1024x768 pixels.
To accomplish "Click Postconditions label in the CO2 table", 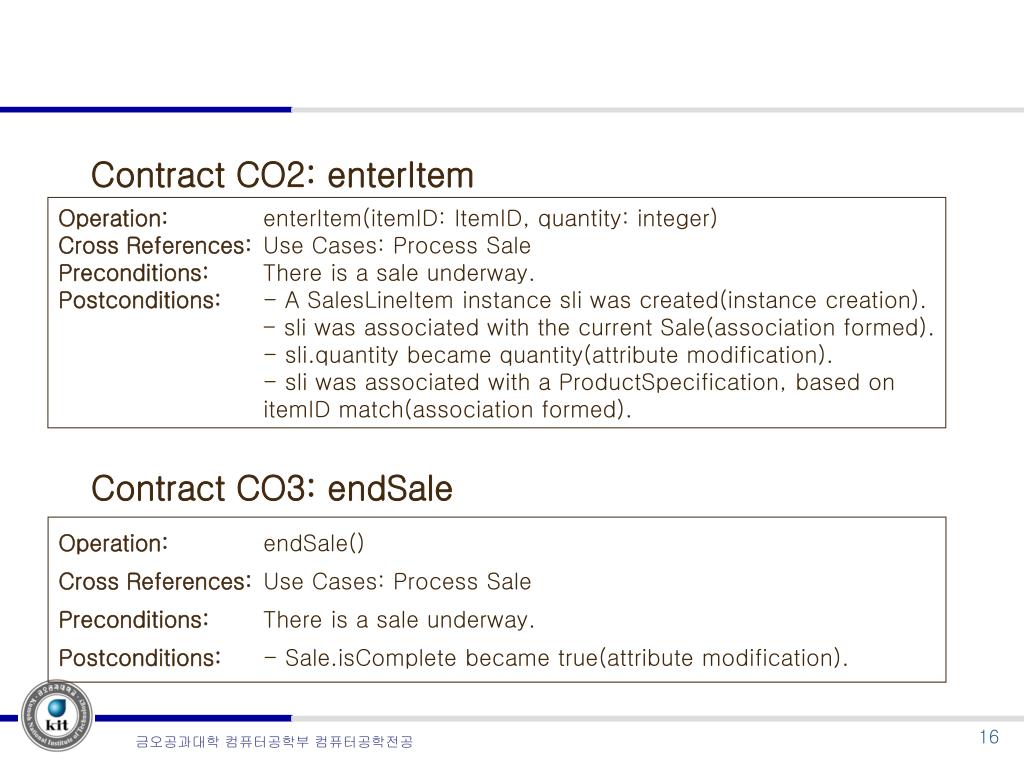I will (140, 300).
